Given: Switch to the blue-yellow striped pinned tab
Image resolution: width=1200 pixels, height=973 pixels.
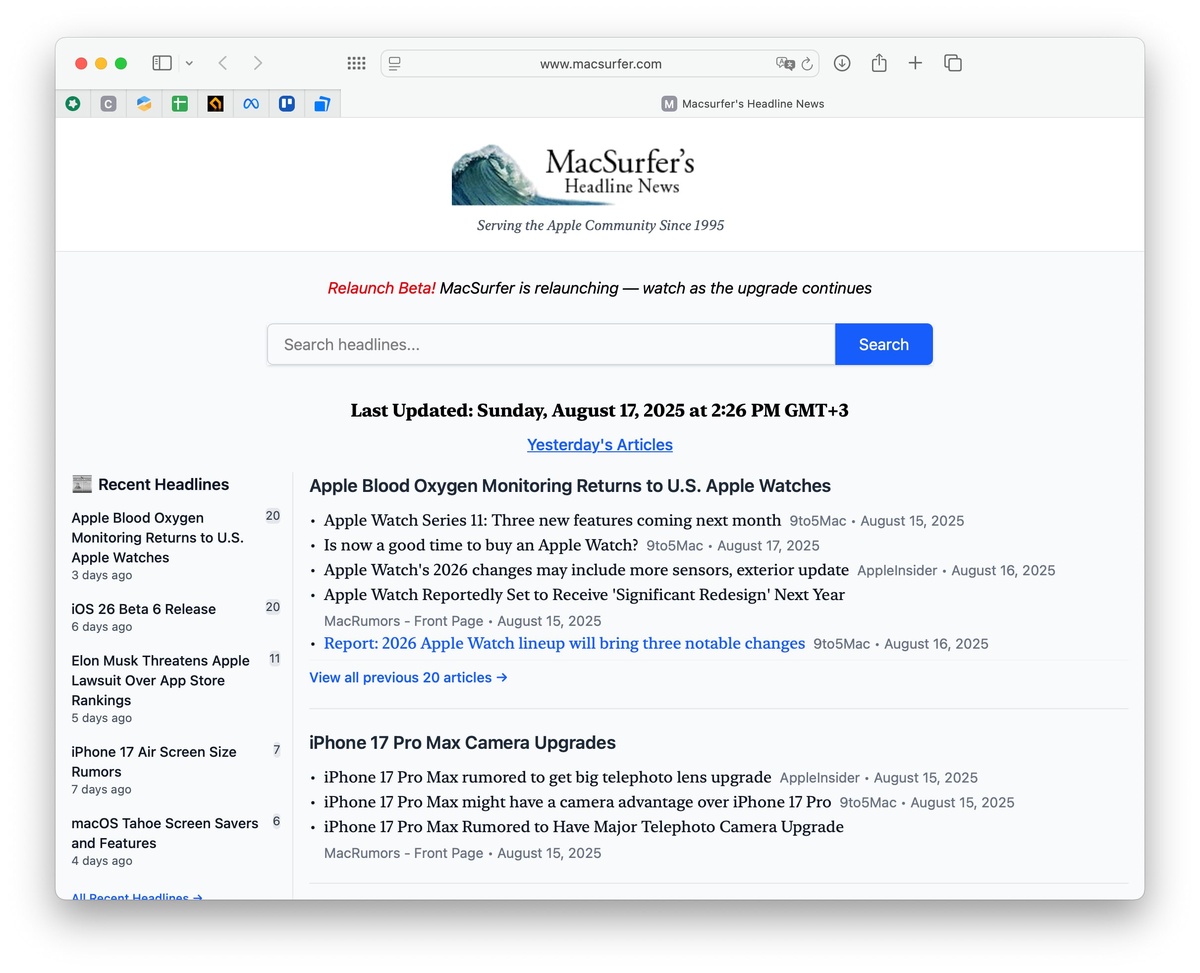Looking at the screenshot, I should [144, 103].
